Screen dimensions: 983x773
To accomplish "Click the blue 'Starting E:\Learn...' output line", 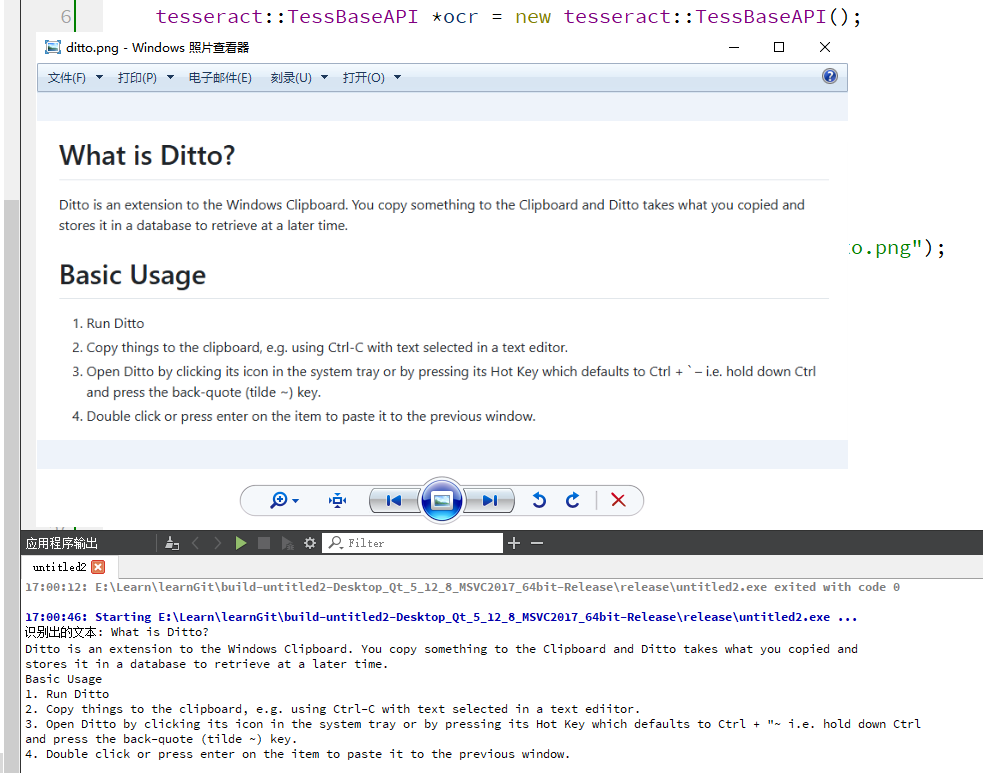I will [441, 617].
